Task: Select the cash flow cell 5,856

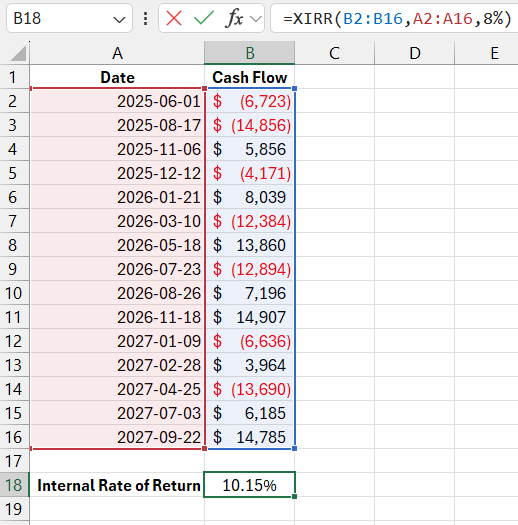Action: point(249,149)
